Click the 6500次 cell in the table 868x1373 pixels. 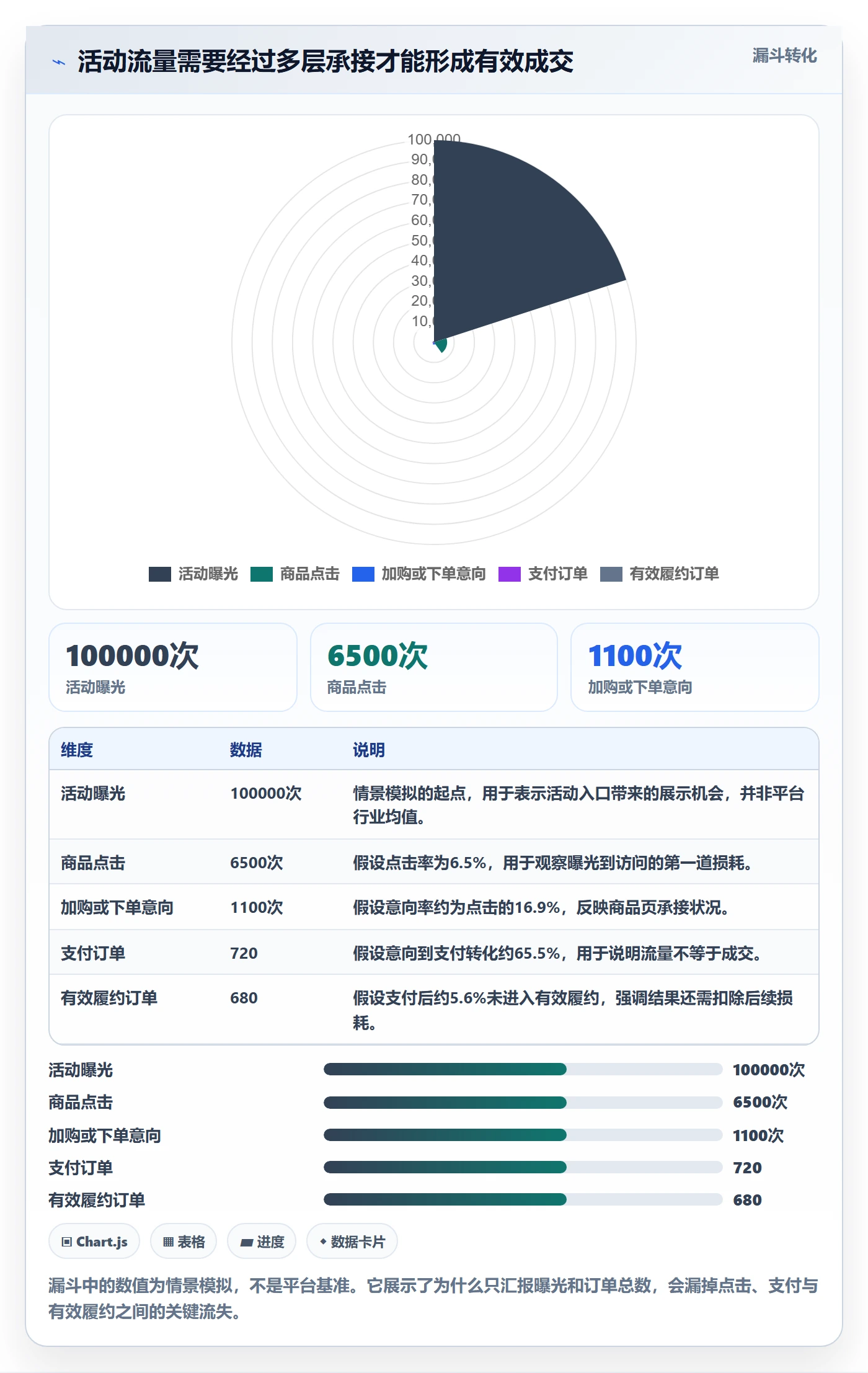(x=257, y=863)
